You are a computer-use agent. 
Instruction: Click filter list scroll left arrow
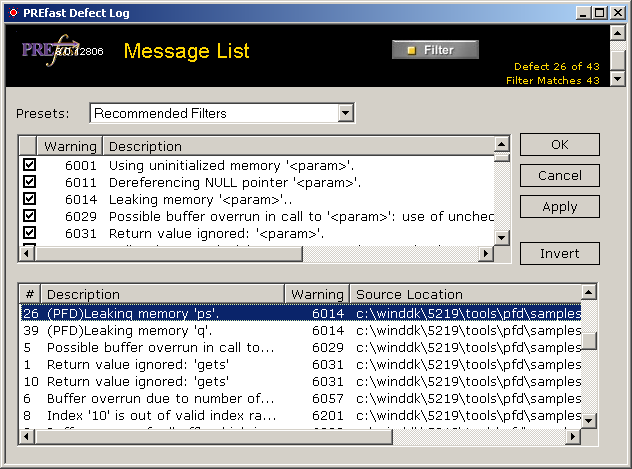coord(27,253)
